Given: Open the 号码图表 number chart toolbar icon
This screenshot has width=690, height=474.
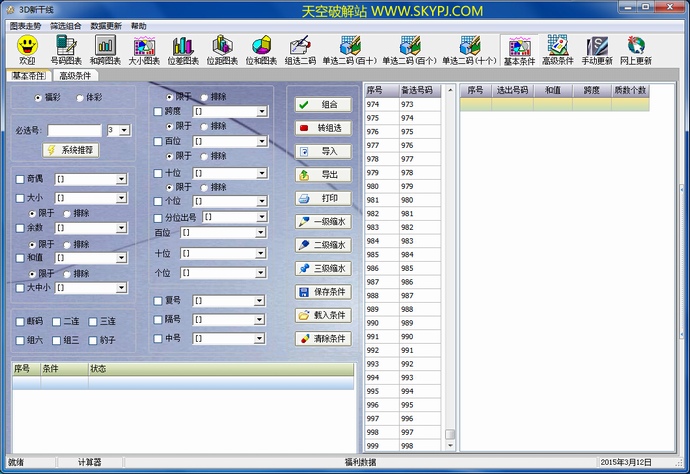Looking at the screenshot, I should click(66, 46).
